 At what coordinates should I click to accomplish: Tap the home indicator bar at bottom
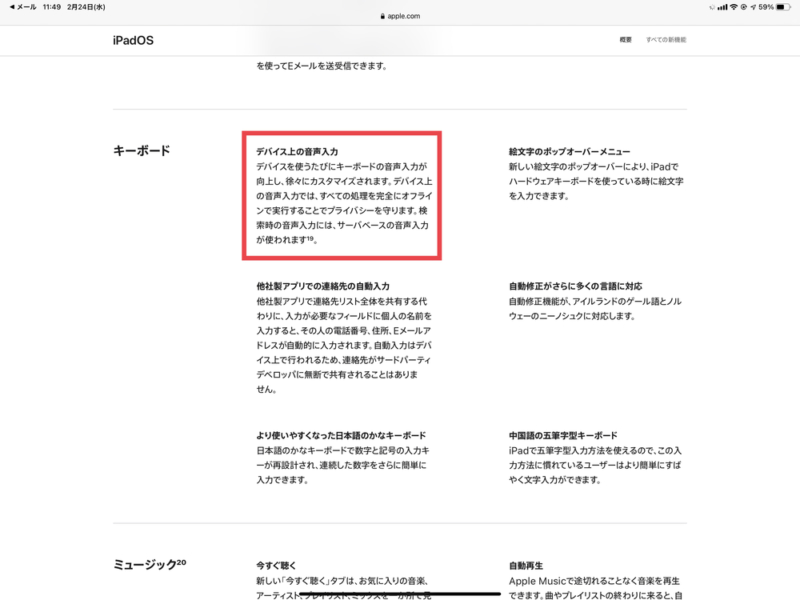click(399, 594)
